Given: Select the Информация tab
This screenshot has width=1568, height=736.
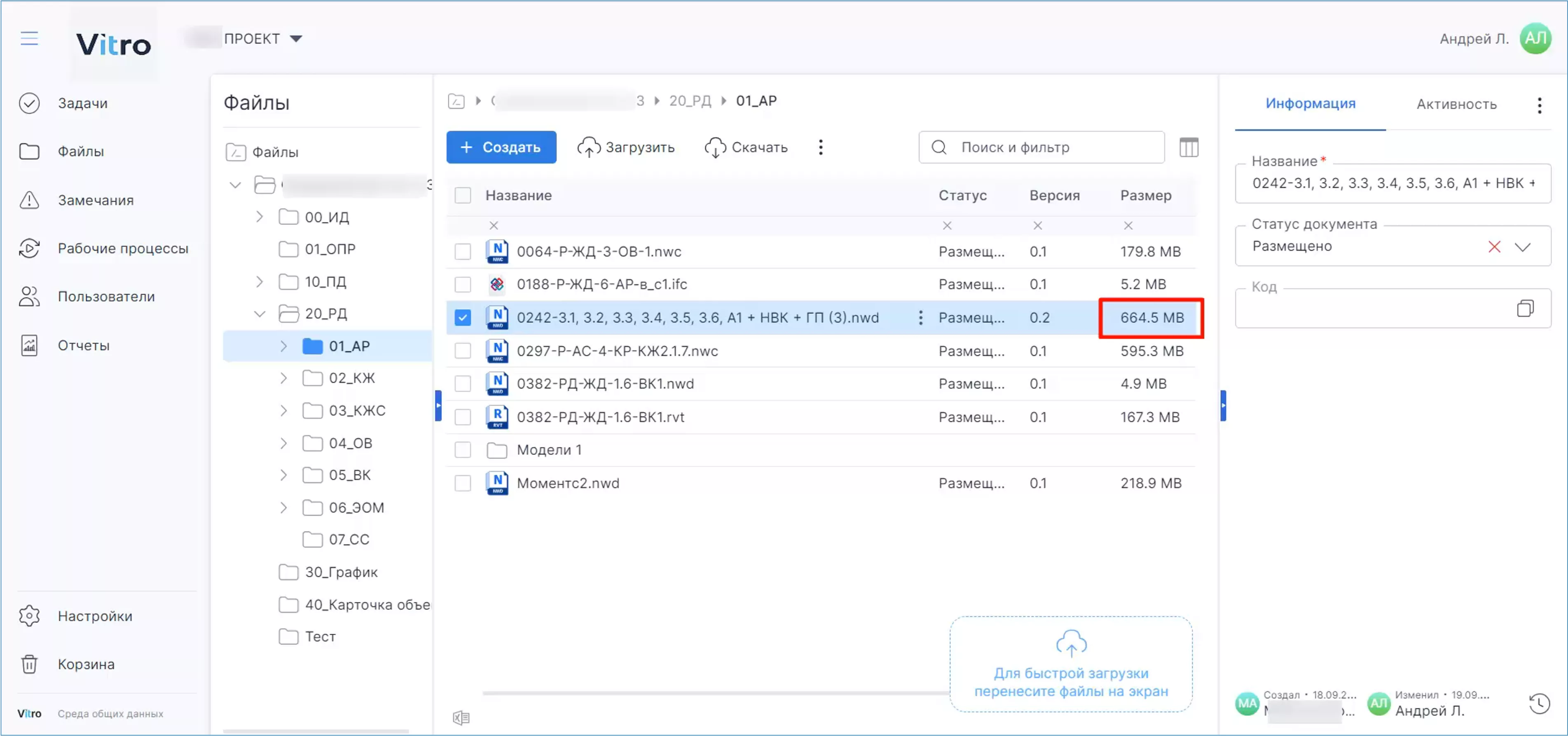Looking at the screenshot, I should point(1310,103).
